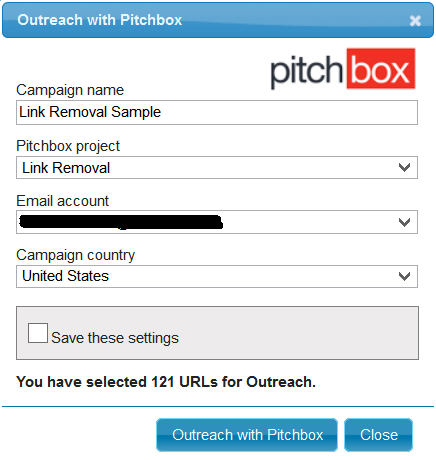
Task: Click the Save these settings label
Action: coord(115,338)
